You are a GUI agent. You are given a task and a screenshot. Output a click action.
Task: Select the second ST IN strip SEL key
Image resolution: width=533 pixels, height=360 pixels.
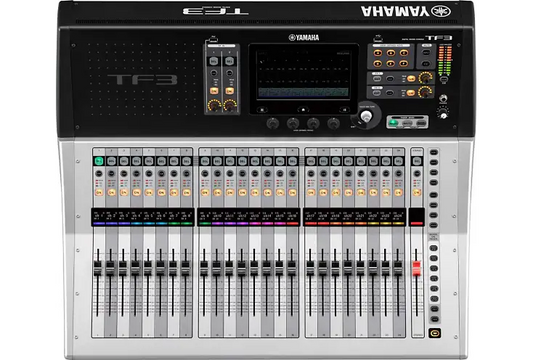(229, 62)
